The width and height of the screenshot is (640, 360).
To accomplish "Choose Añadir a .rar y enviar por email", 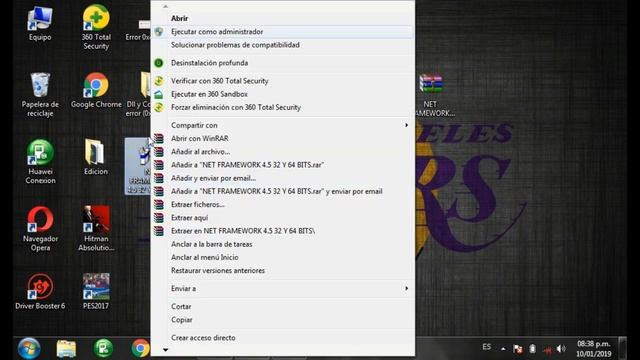I will pos(283,191).
